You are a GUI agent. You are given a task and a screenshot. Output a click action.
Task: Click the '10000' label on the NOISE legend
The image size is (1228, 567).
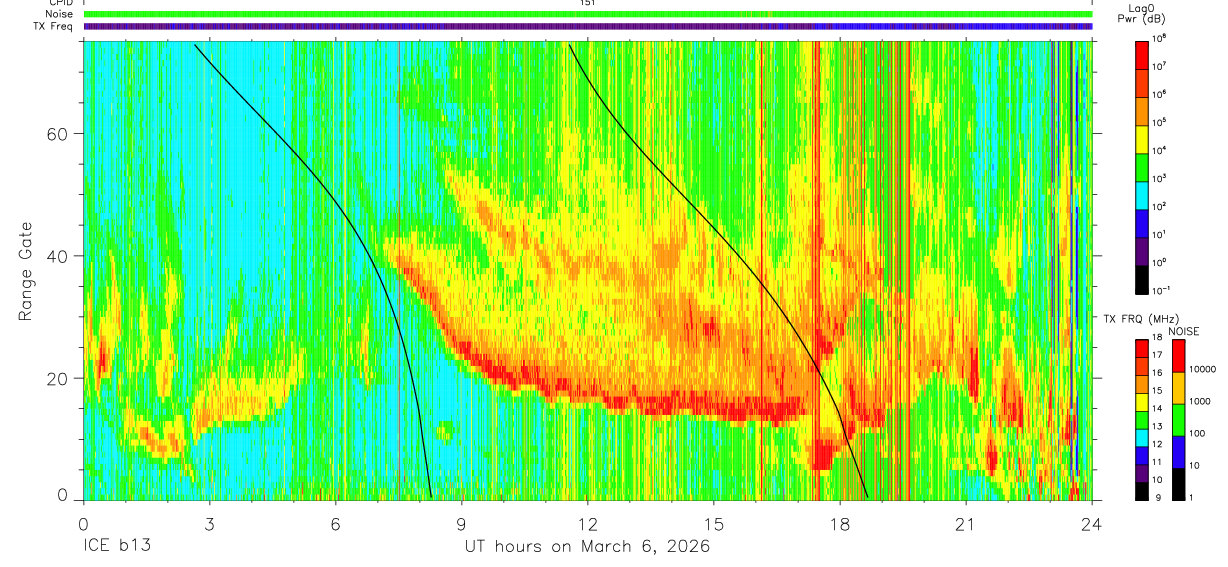tap(1202, 369)
